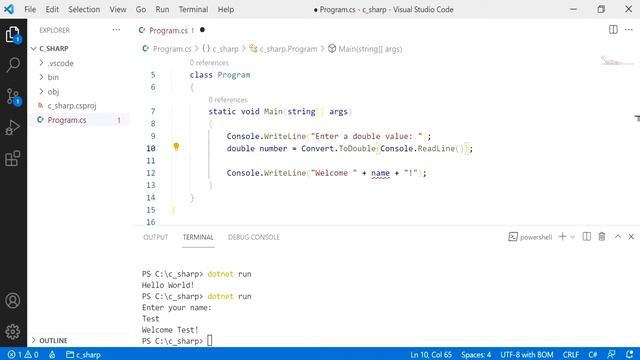640x360 pixels.
Task: Click the underlined 'name' variable on line 12
Action: pos(380,173)
